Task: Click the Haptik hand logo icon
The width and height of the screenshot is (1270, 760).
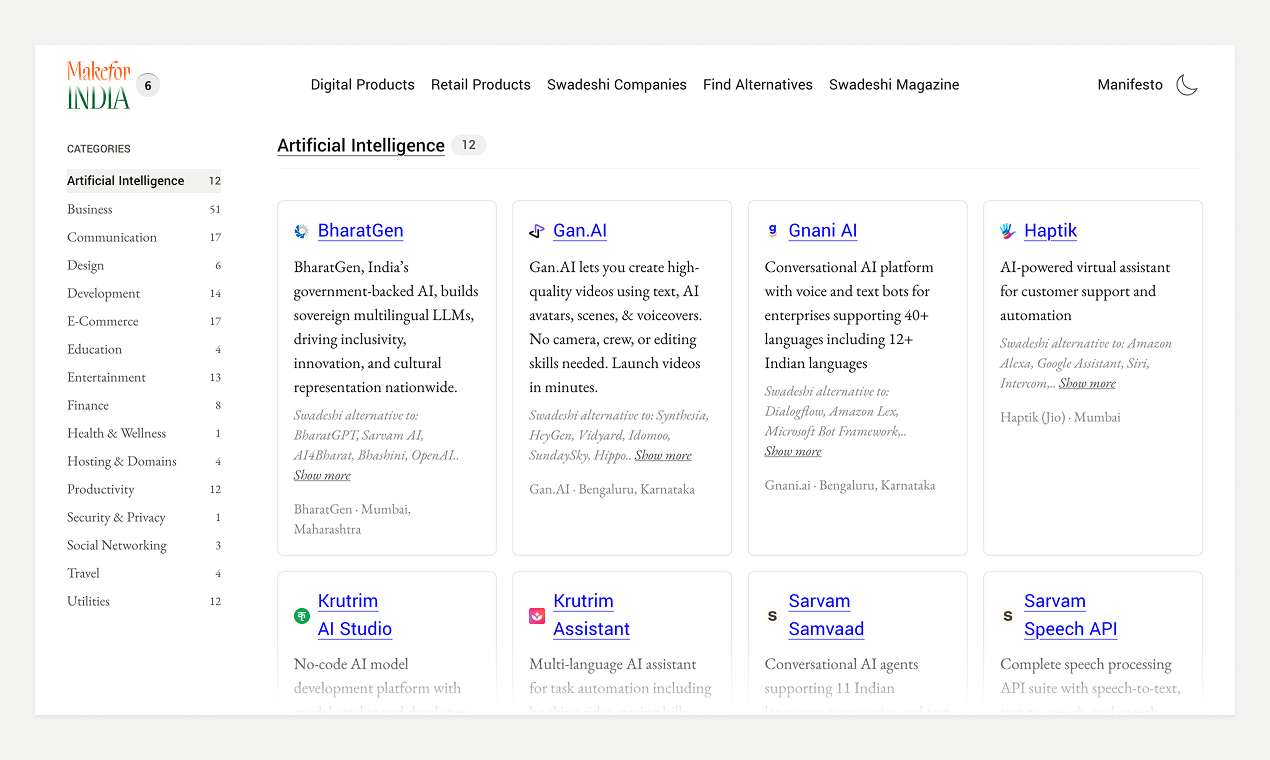Action: pos(1008,231)
